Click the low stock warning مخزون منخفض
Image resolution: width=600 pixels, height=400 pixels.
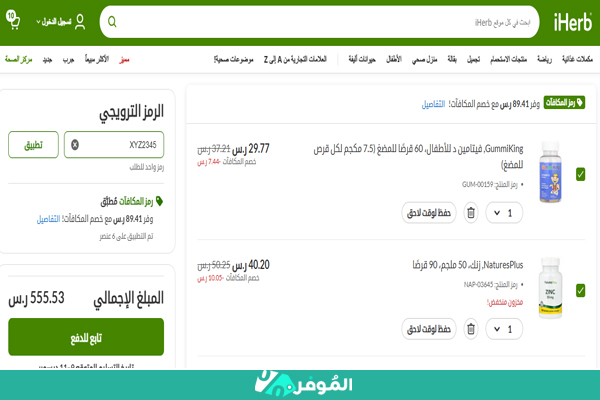(x=505, y=302)
